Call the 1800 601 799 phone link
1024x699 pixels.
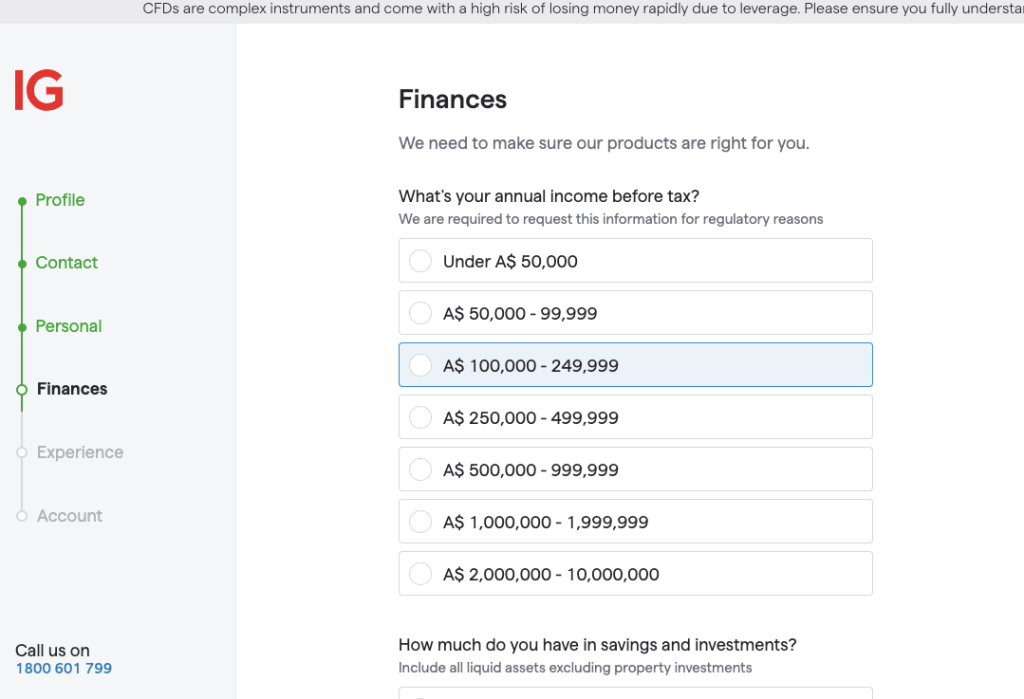(x=63, y=668)
